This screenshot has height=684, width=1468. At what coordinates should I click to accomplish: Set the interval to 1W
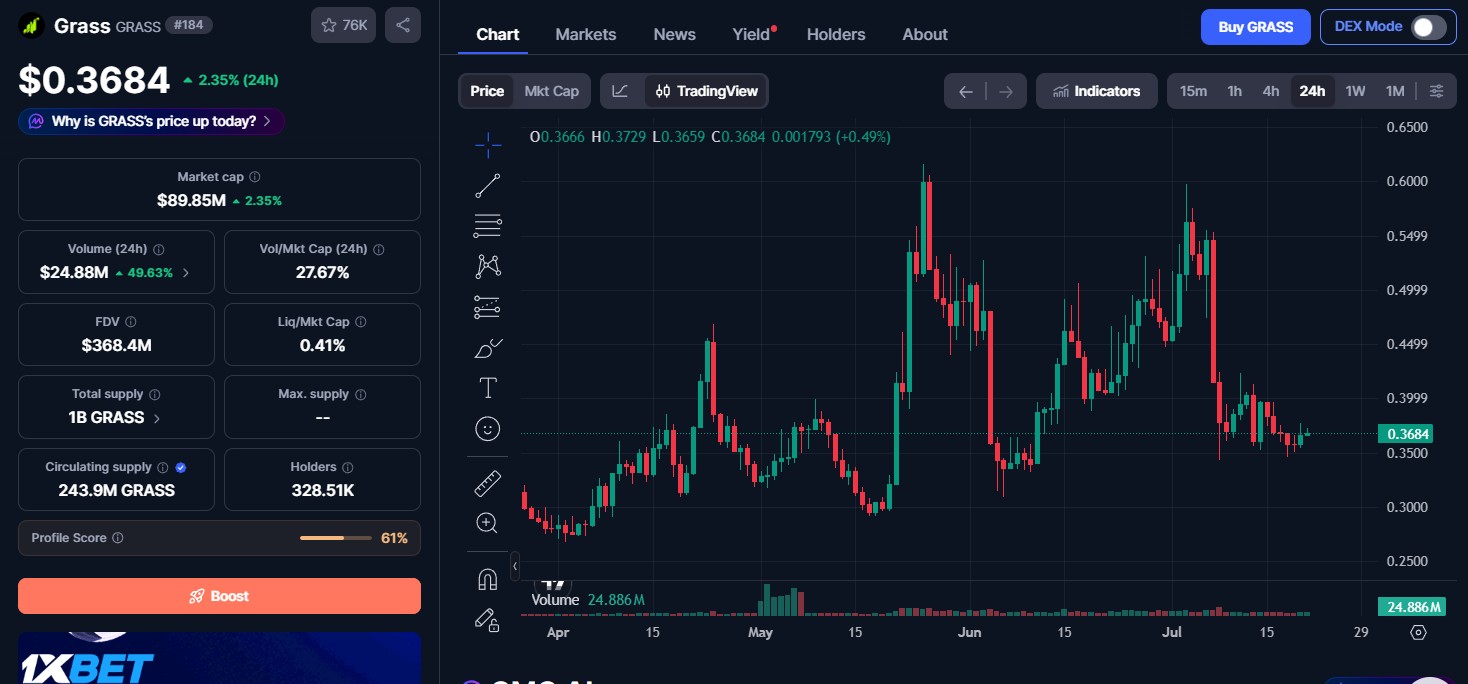pos(1355,91)
